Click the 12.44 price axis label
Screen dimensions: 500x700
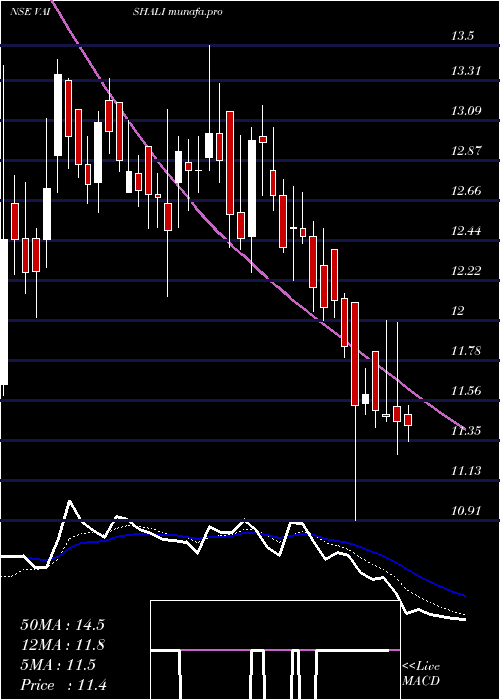click(x=467, y=231)
